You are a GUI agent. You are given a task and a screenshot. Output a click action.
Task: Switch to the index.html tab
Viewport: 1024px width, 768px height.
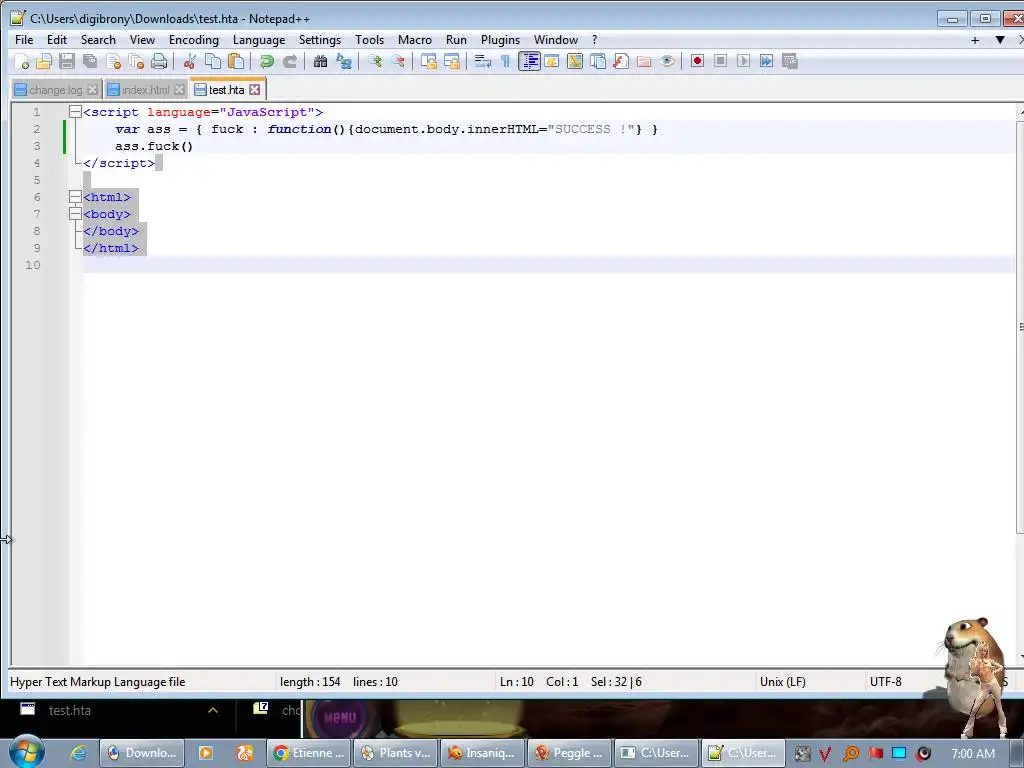click(x=145, y=90)
